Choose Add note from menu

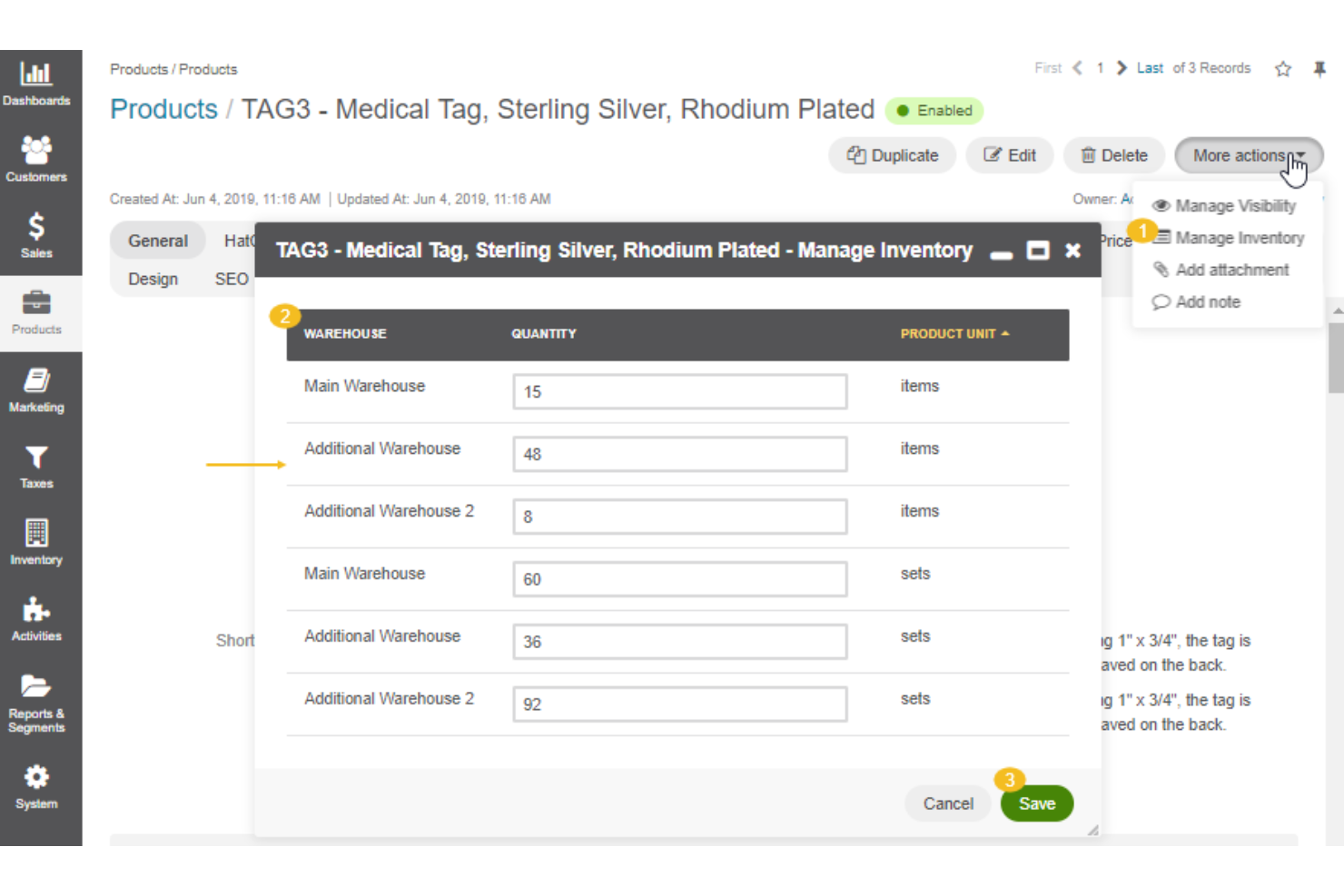tap(1197, 302)
